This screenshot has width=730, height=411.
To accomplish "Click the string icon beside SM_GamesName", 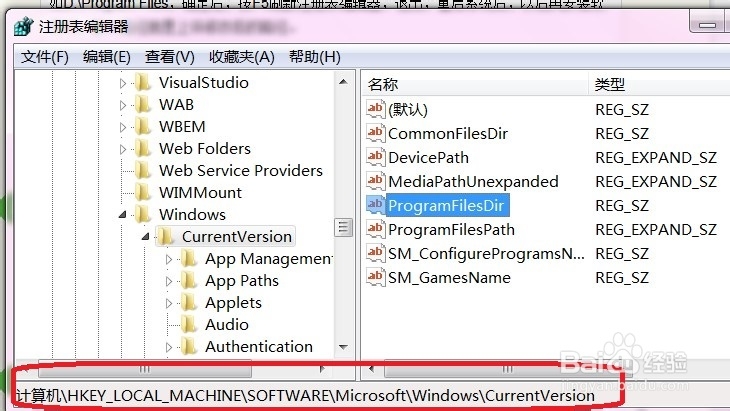I will click(x=375, y=277).
